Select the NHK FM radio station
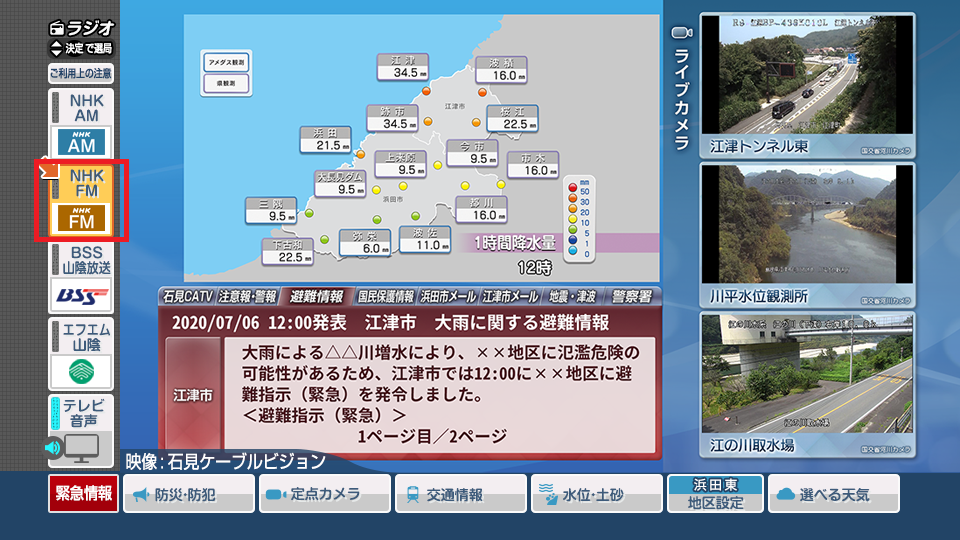The height and width of the screenshot is (540, 960). click(81, 200)
